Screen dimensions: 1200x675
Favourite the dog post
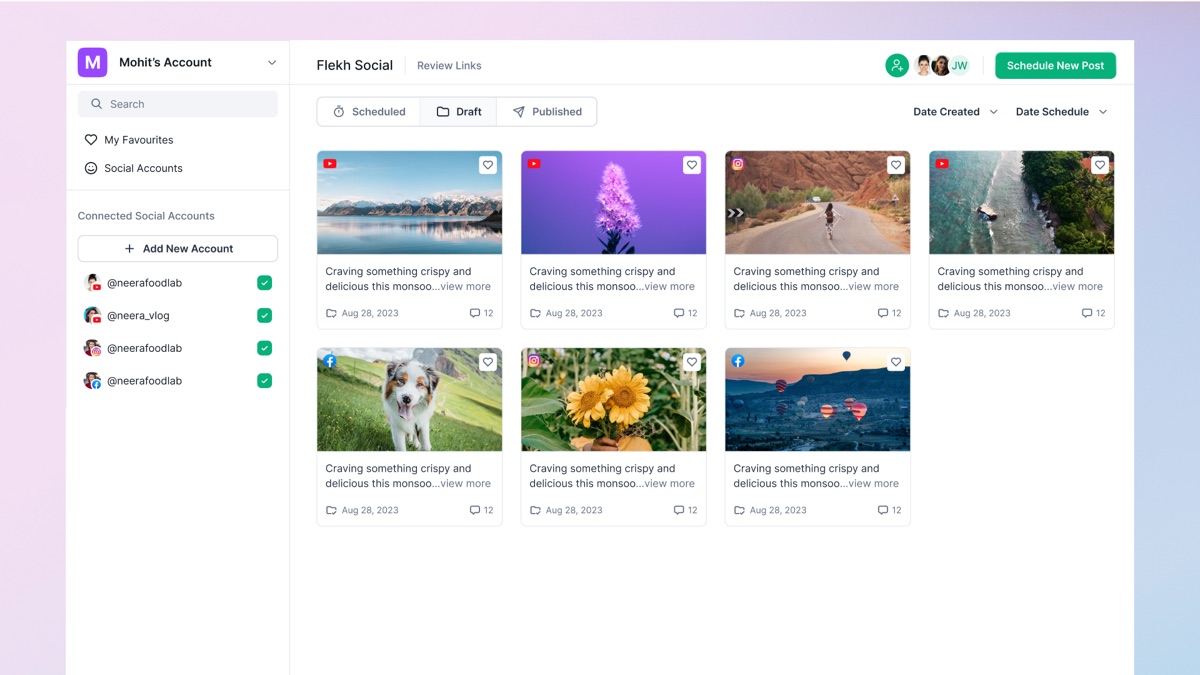(488, 362)
